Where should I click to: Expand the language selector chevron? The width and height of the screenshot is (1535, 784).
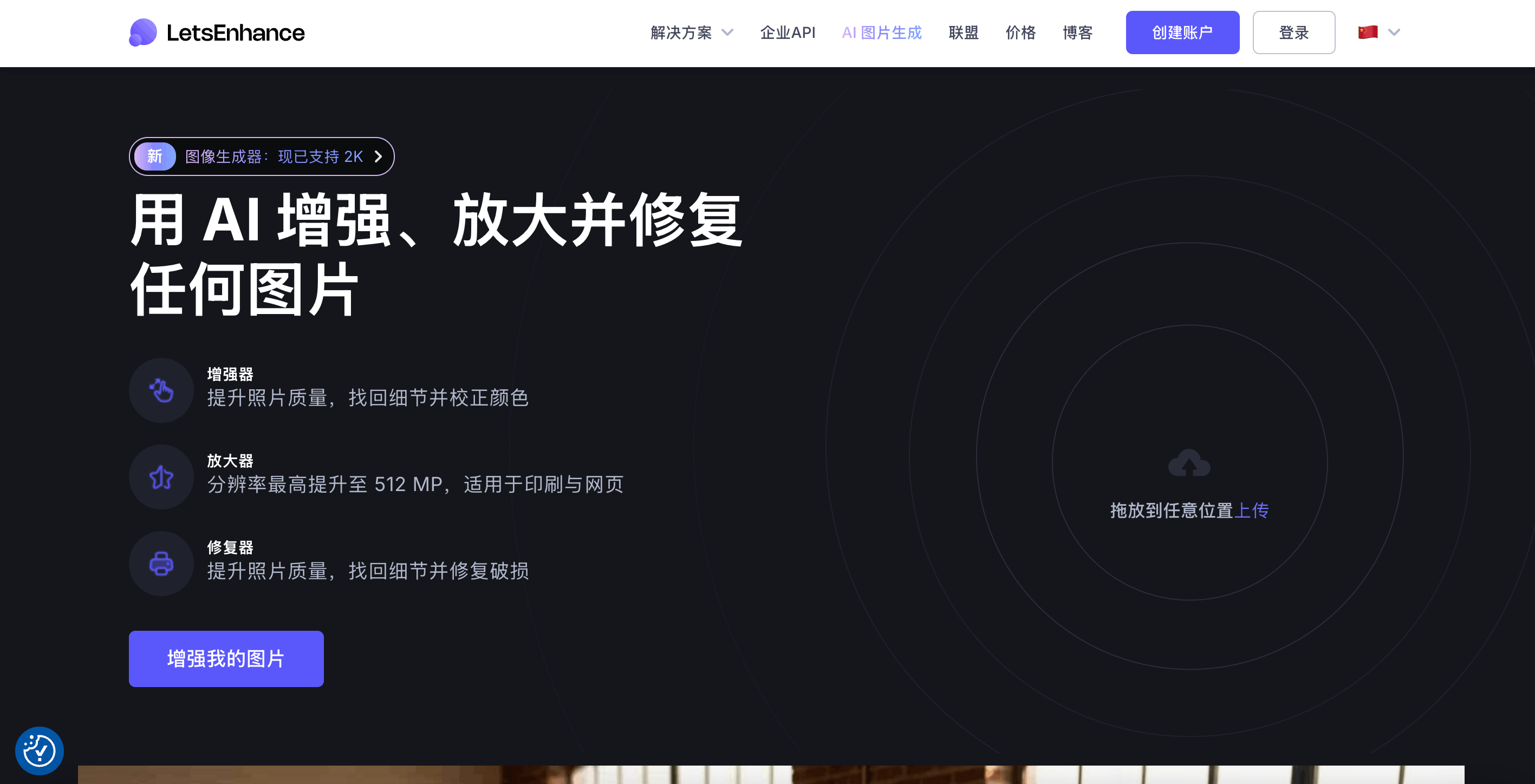coord(1394,32)
